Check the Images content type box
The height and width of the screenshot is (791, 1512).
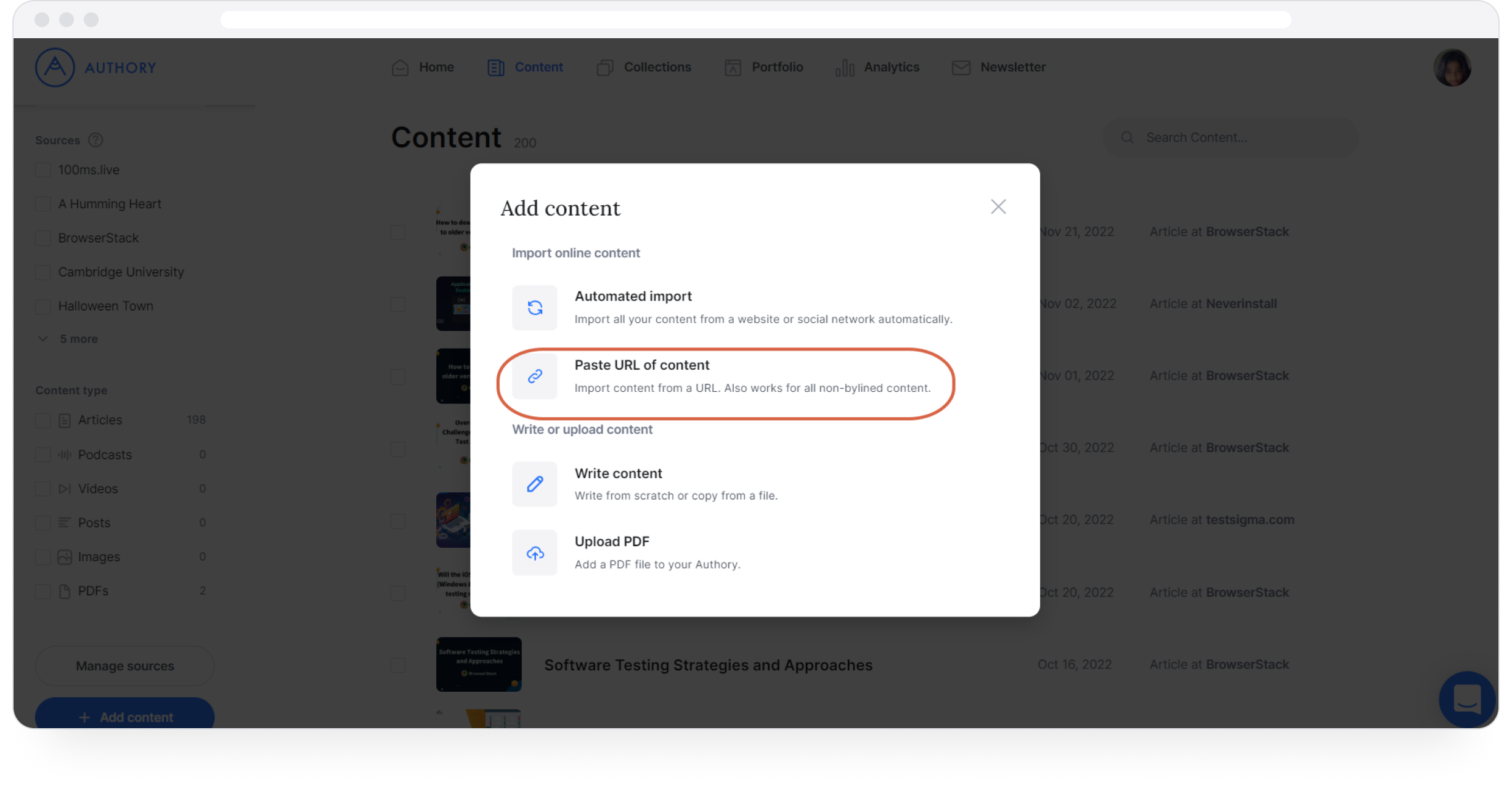coord(43,557)
